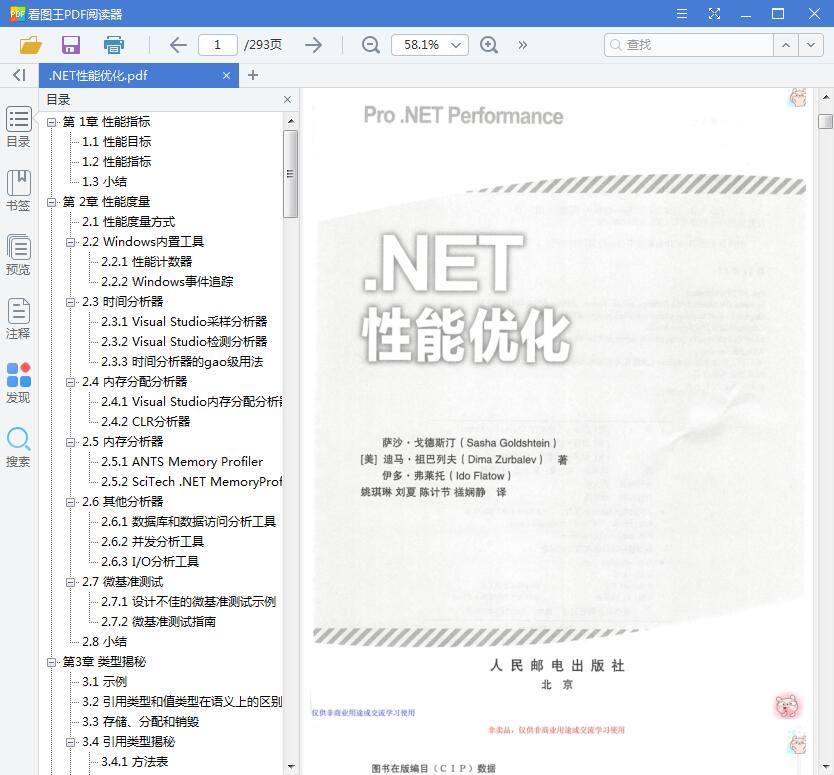Click the document vertical scrollbar thumb

pos(825,121)
